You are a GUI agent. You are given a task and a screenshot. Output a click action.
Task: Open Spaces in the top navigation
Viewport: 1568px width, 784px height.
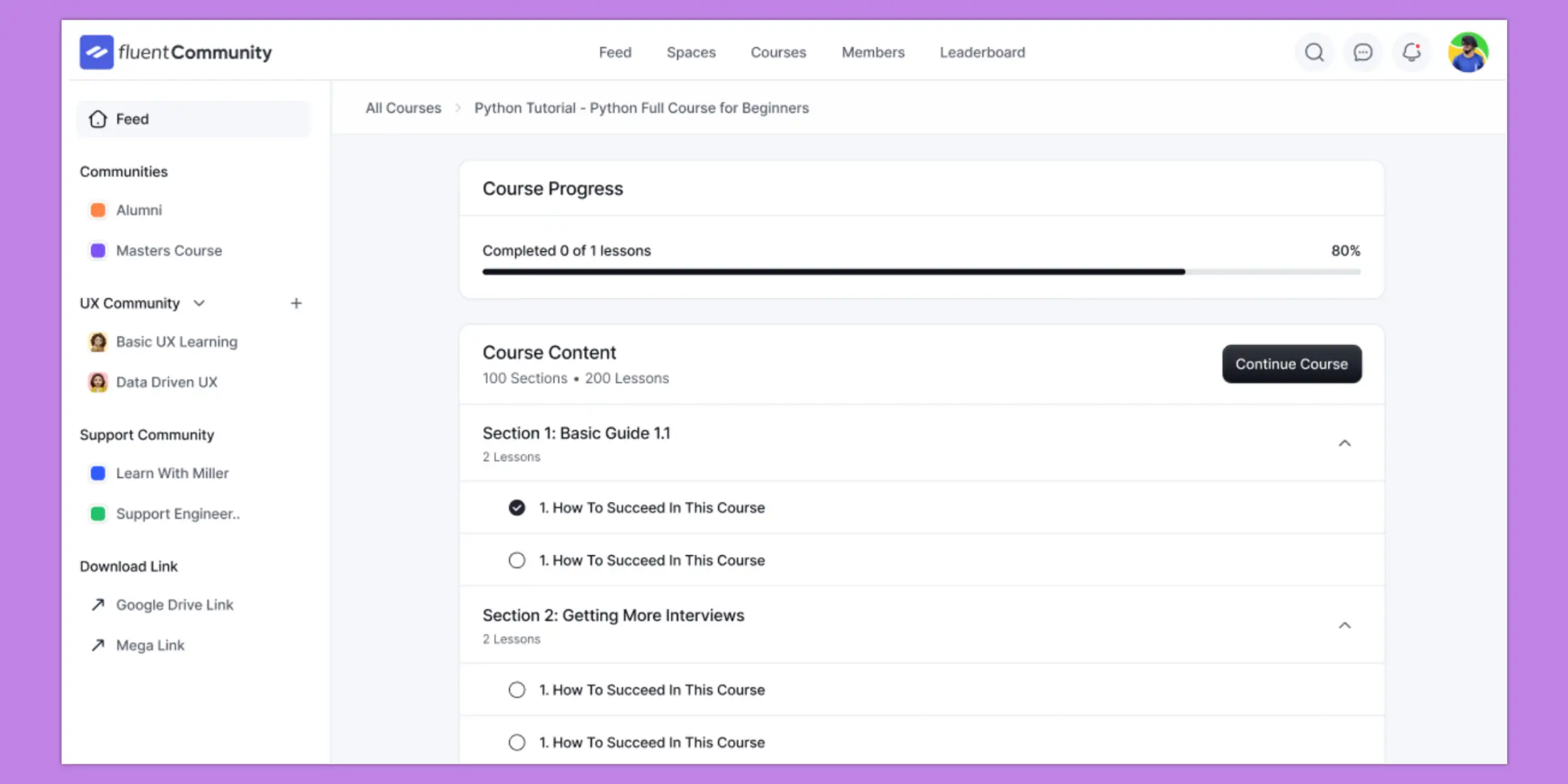click(x=691, y=52)
